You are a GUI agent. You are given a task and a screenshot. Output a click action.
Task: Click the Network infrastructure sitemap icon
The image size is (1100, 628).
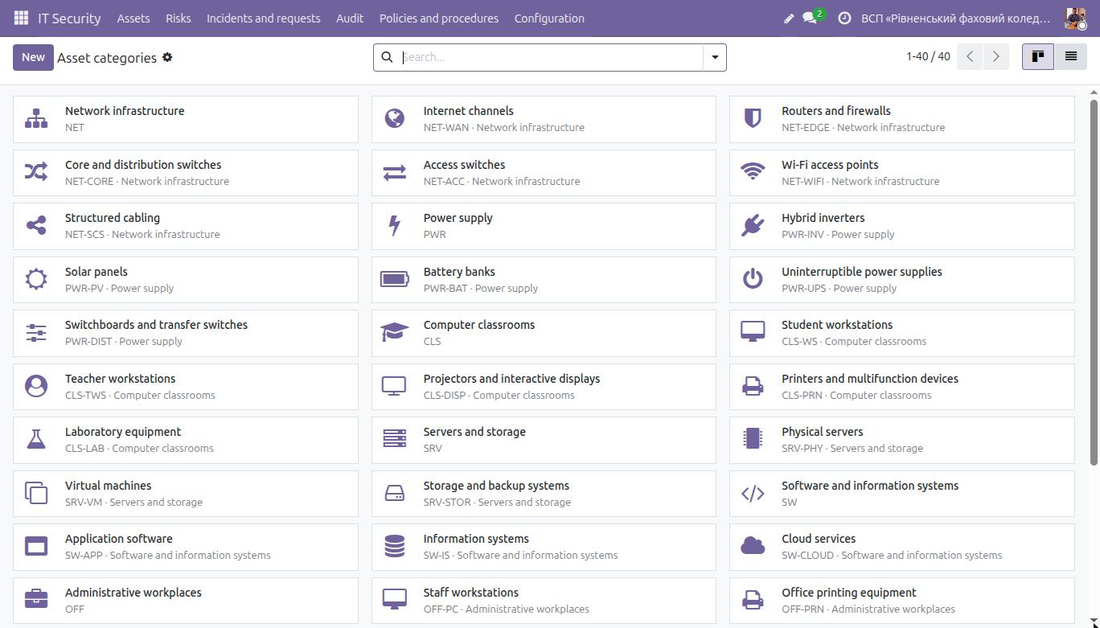tap(36, 119)
